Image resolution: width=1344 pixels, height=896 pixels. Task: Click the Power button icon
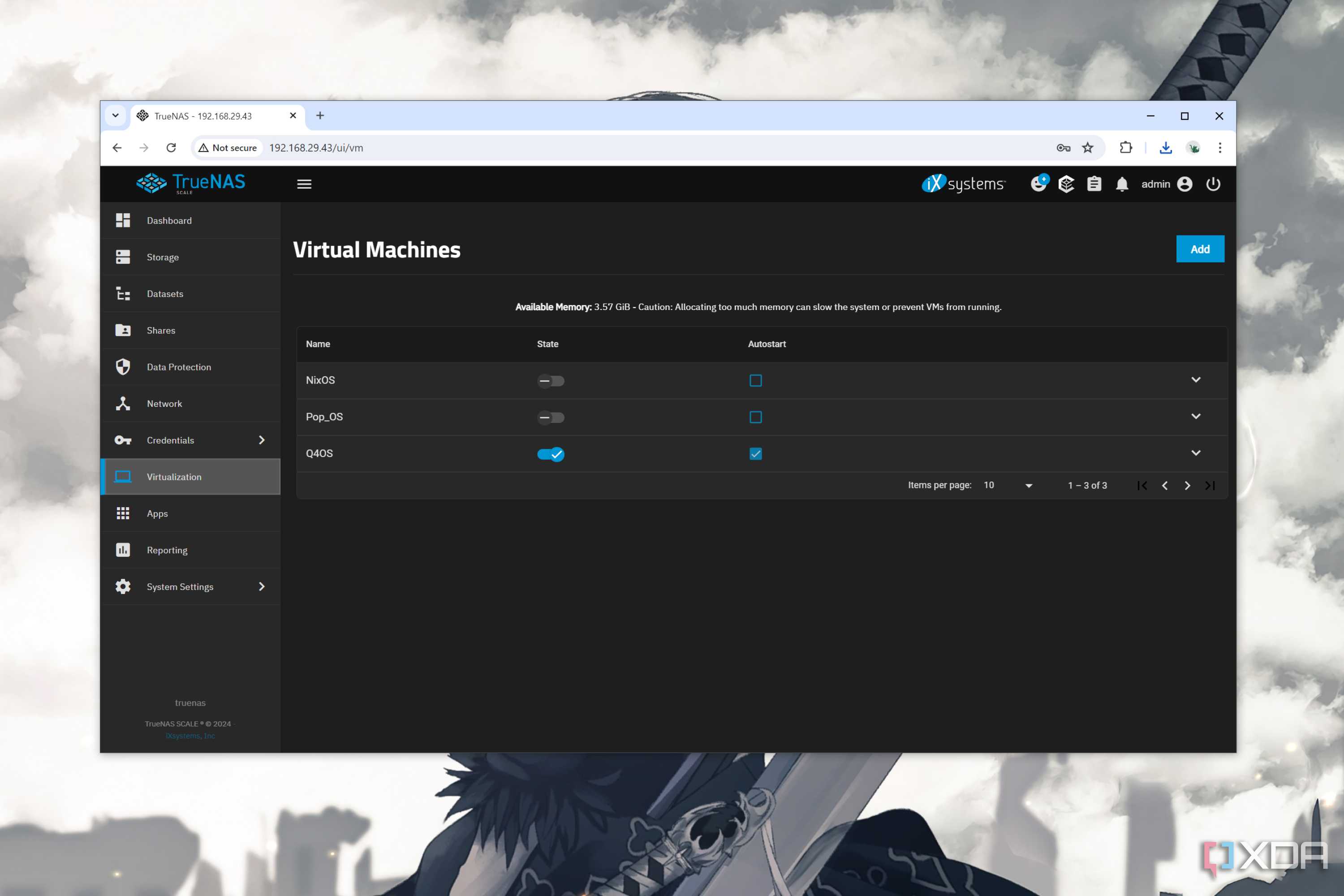coord(1213,184)
